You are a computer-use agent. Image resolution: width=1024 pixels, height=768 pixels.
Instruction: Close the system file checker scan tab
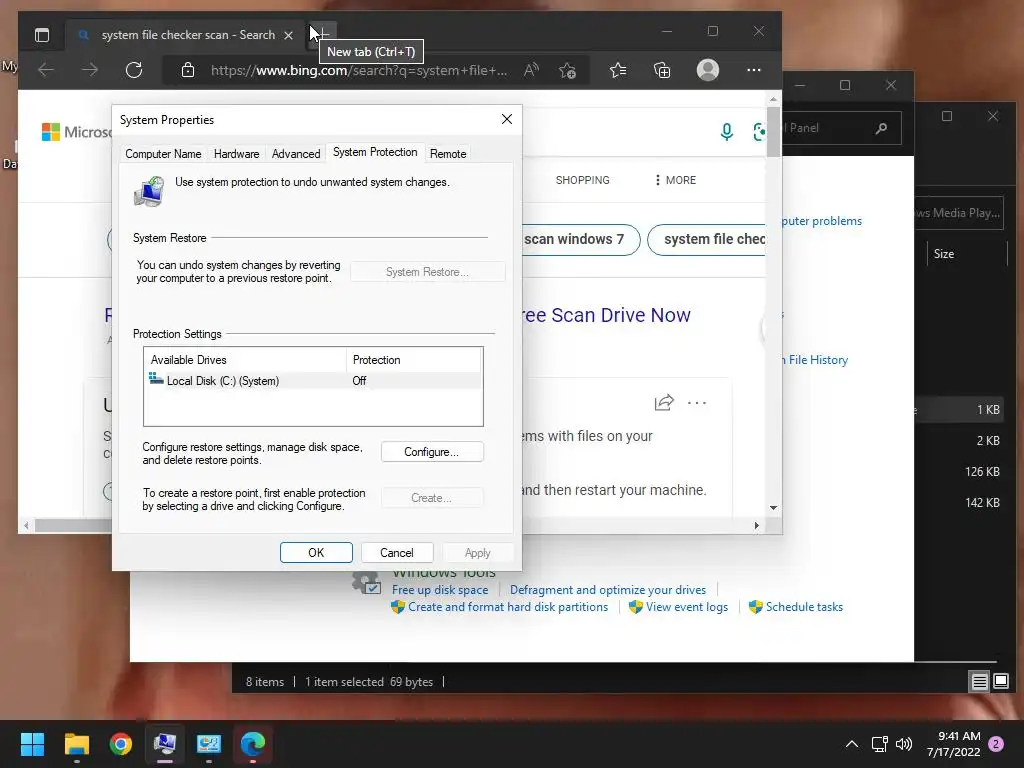coord(288,35)
